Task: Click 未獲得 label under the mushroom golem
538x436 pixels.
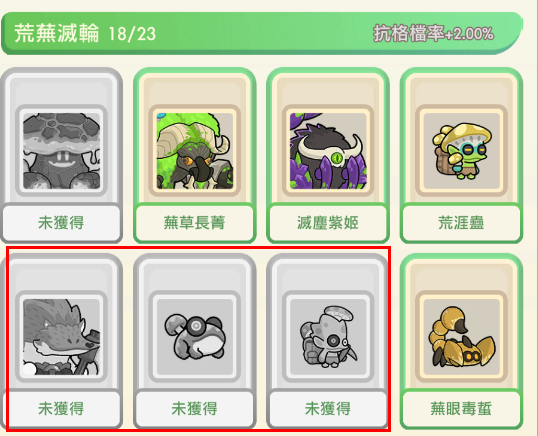Action: tap(61, 223)
